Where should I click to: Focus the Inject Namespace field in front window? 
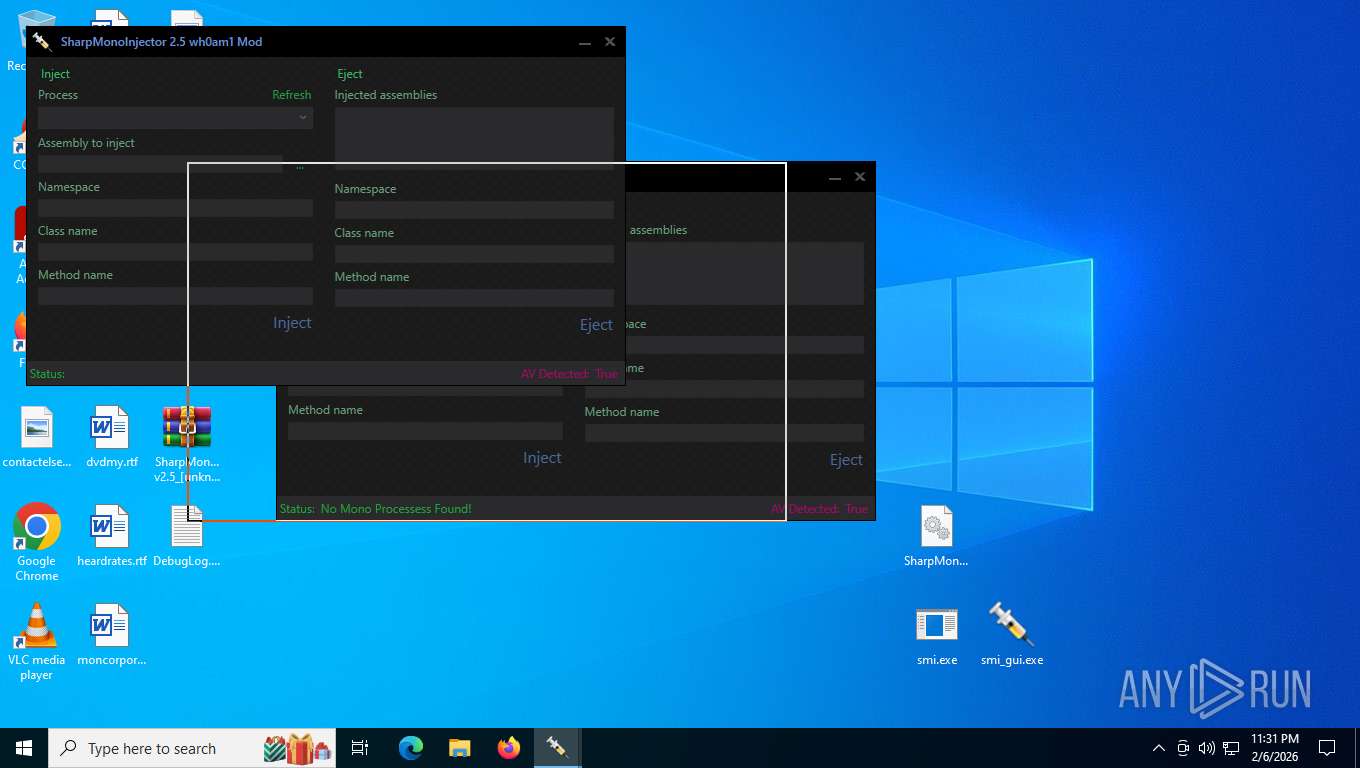(x=175, y=208)
